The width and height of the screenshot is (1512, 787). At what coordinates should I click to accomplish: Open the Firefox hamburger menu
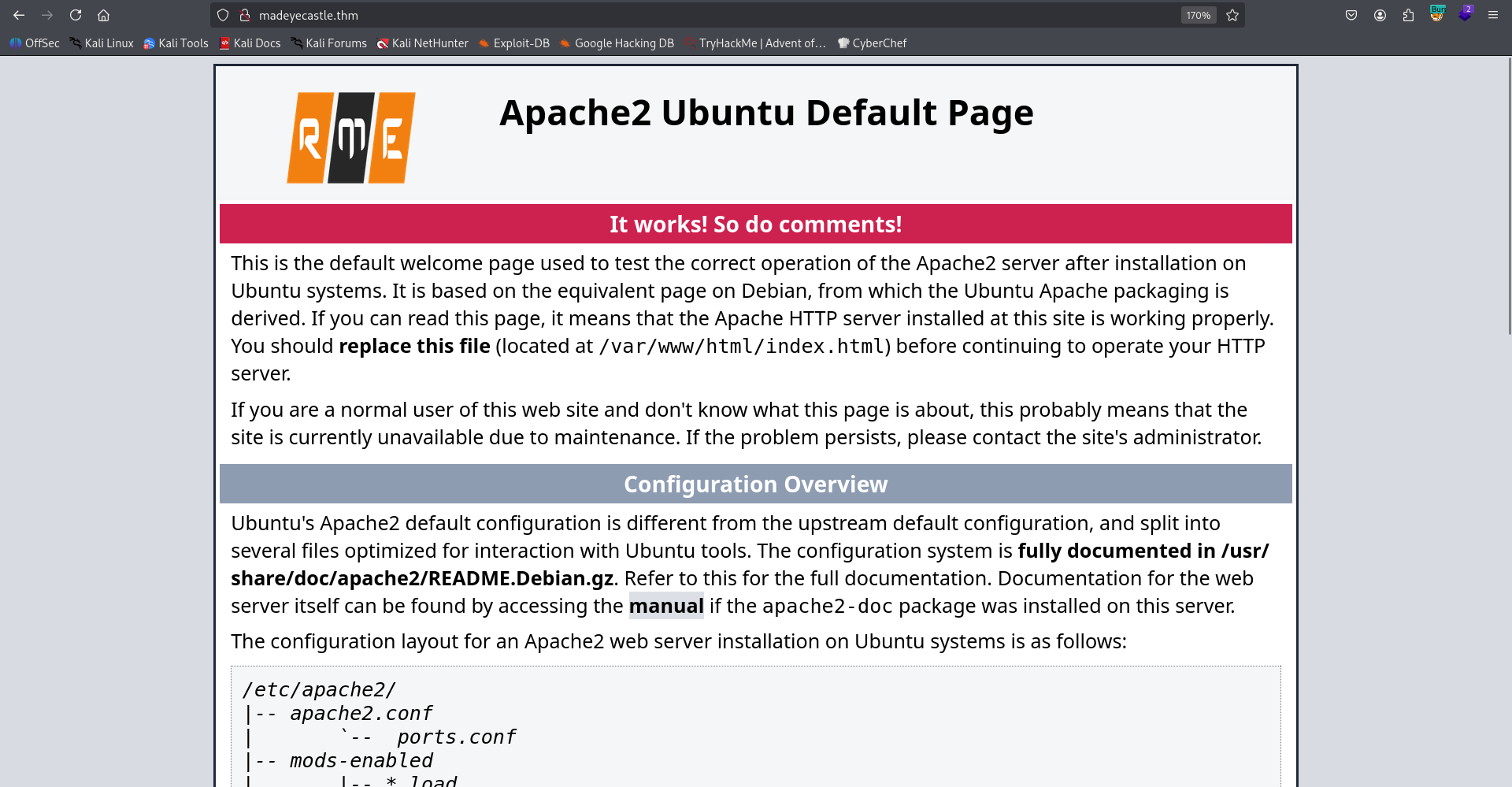1493,15
